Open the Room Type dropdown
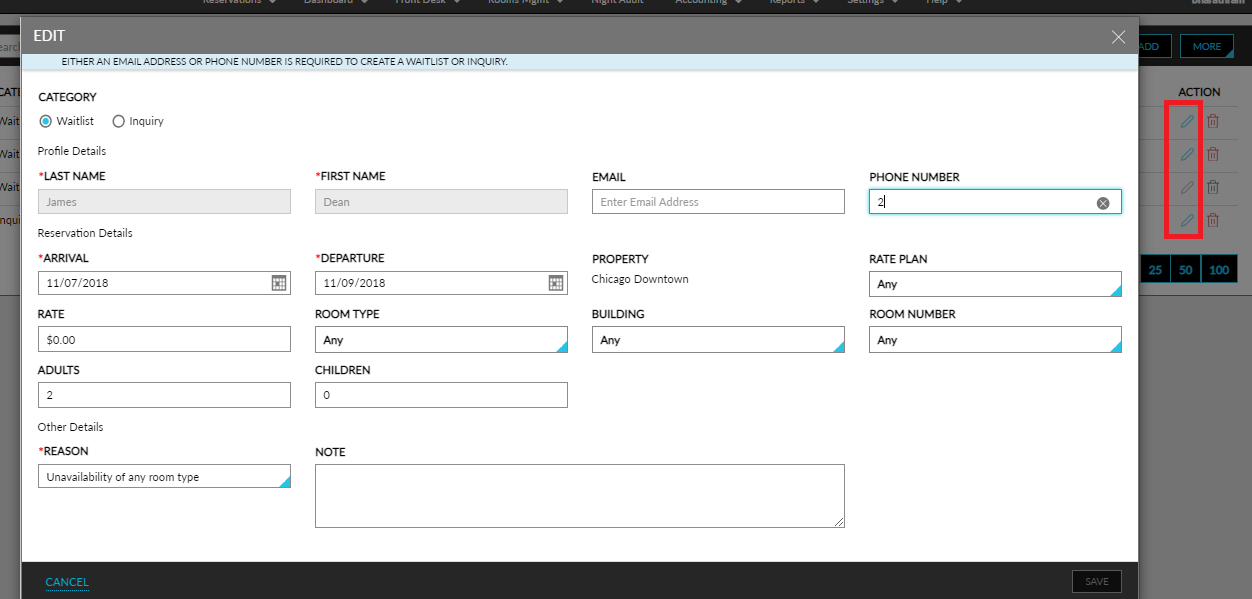The width and height of the screenshot is (1252, 599). click(440, 340)
